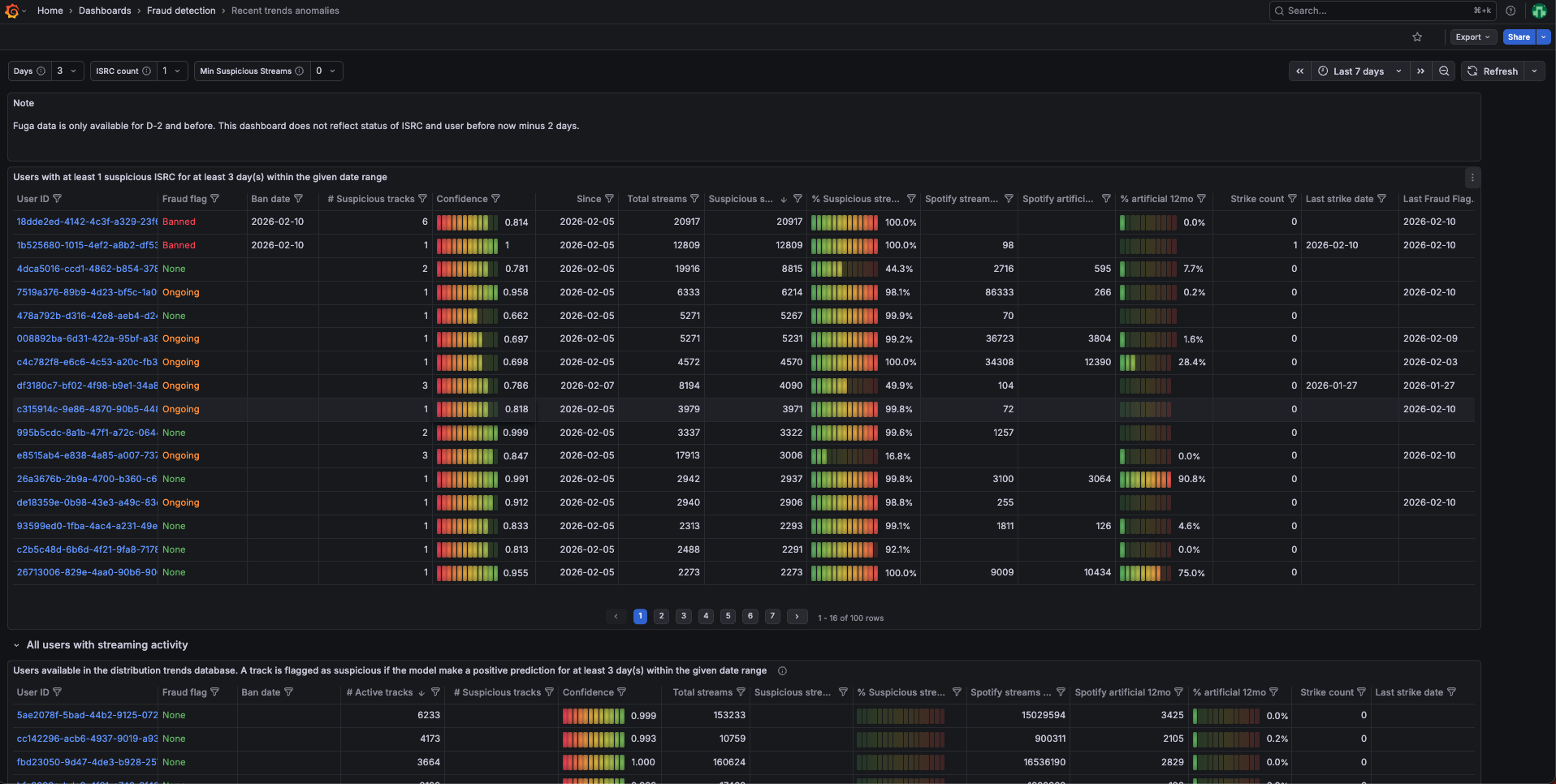The image size is (1556, 784).
Task: Collapse the All users with streaming activity section
Action: [16, 644]
